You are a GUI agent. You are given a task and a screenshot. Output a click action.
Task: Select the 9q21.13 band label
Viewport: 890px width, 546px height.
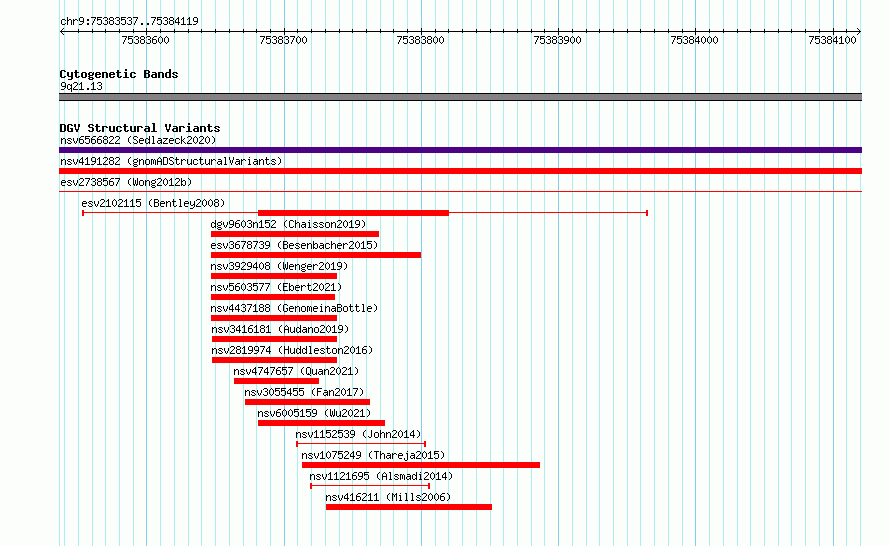(81, 86)
